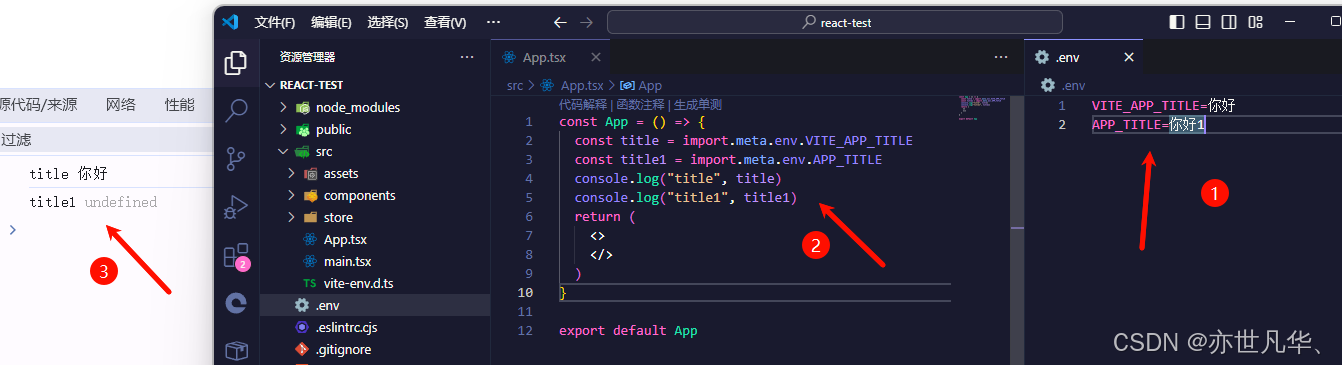
Task: Open the Search view in activity bar
Action: tap(236, 110)
